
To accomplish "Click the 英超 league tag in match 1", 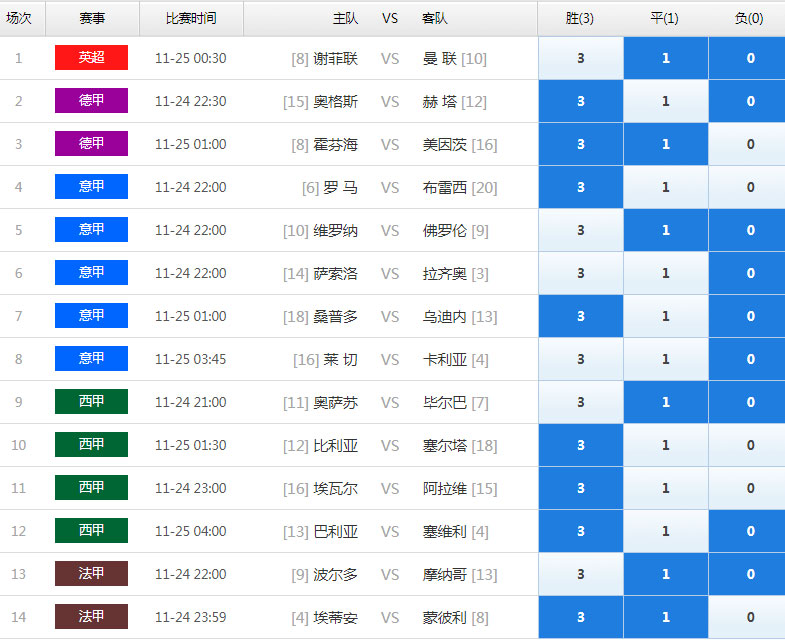I will pos(91,58).
